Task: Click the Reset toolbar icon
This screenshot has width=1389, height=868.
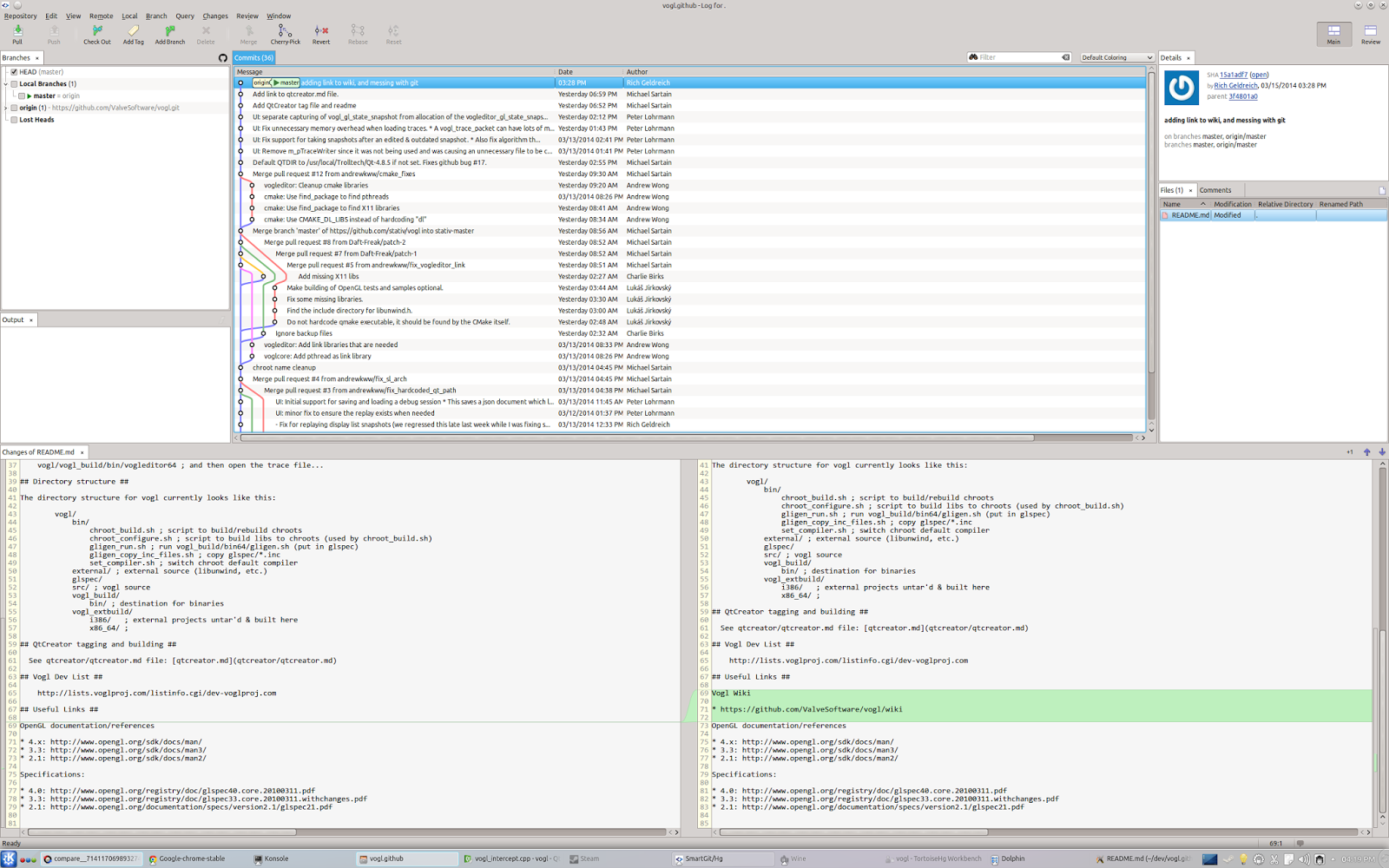Action: tap(393, 34)
